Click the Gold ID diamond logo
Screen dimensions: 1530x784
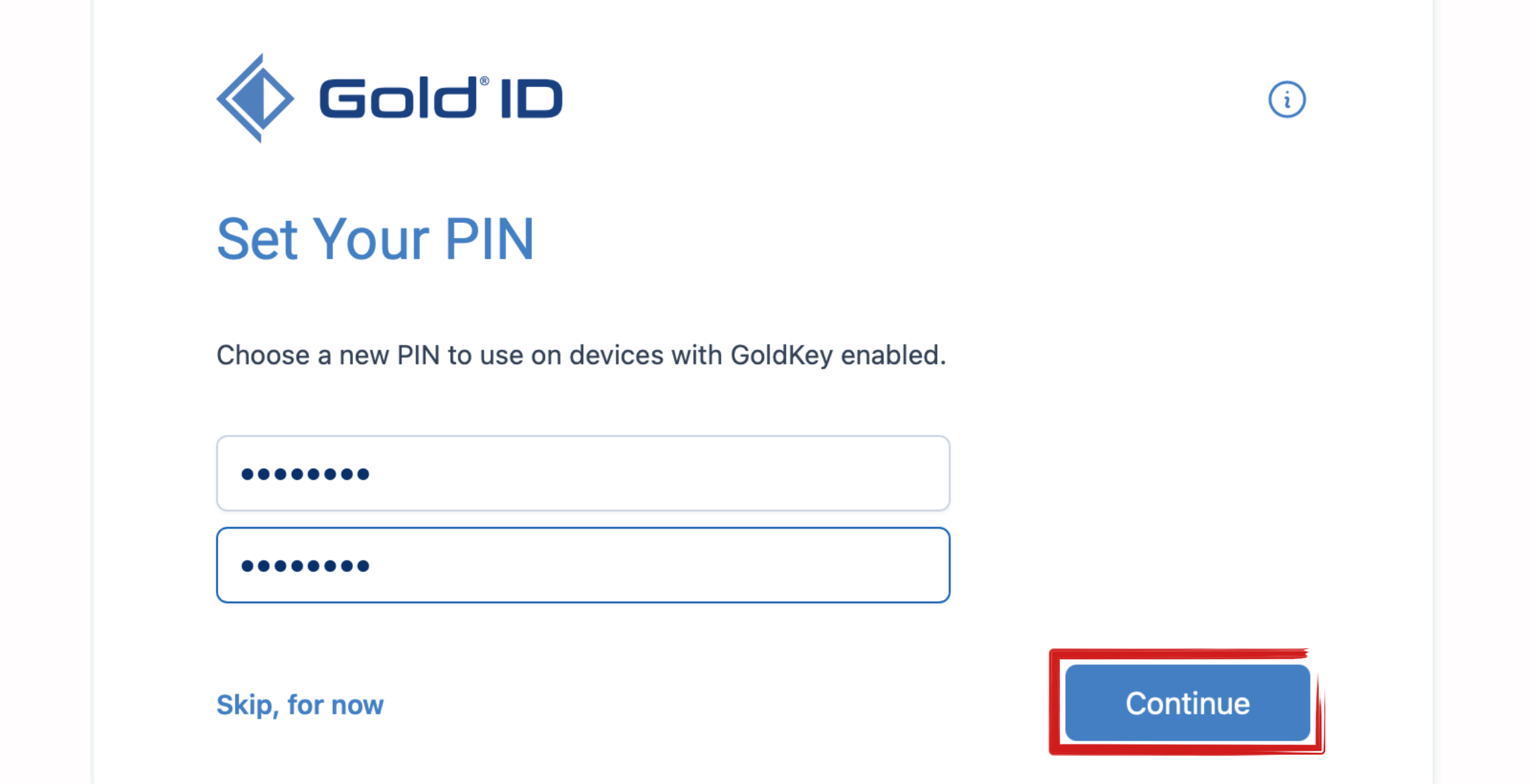(256, 98)
